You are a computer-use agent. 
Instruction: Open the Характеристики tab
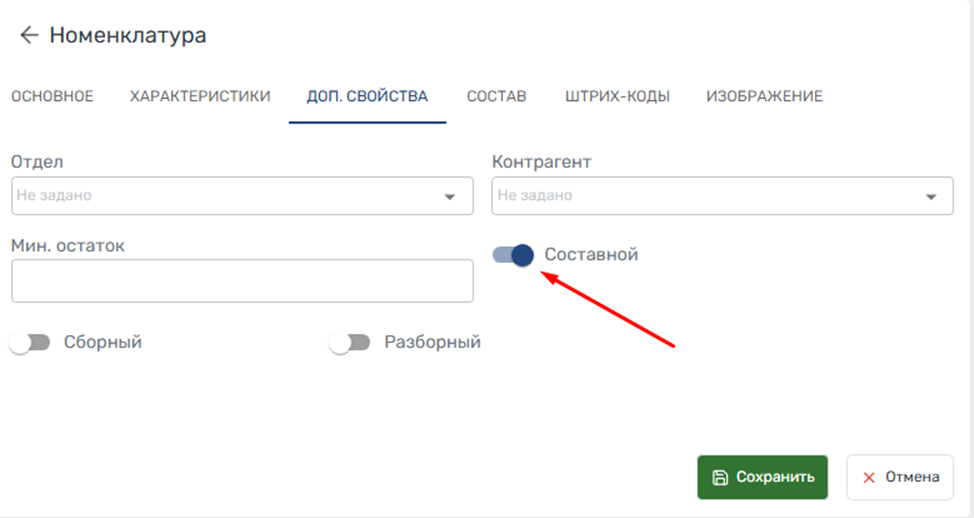coord(200,97)
